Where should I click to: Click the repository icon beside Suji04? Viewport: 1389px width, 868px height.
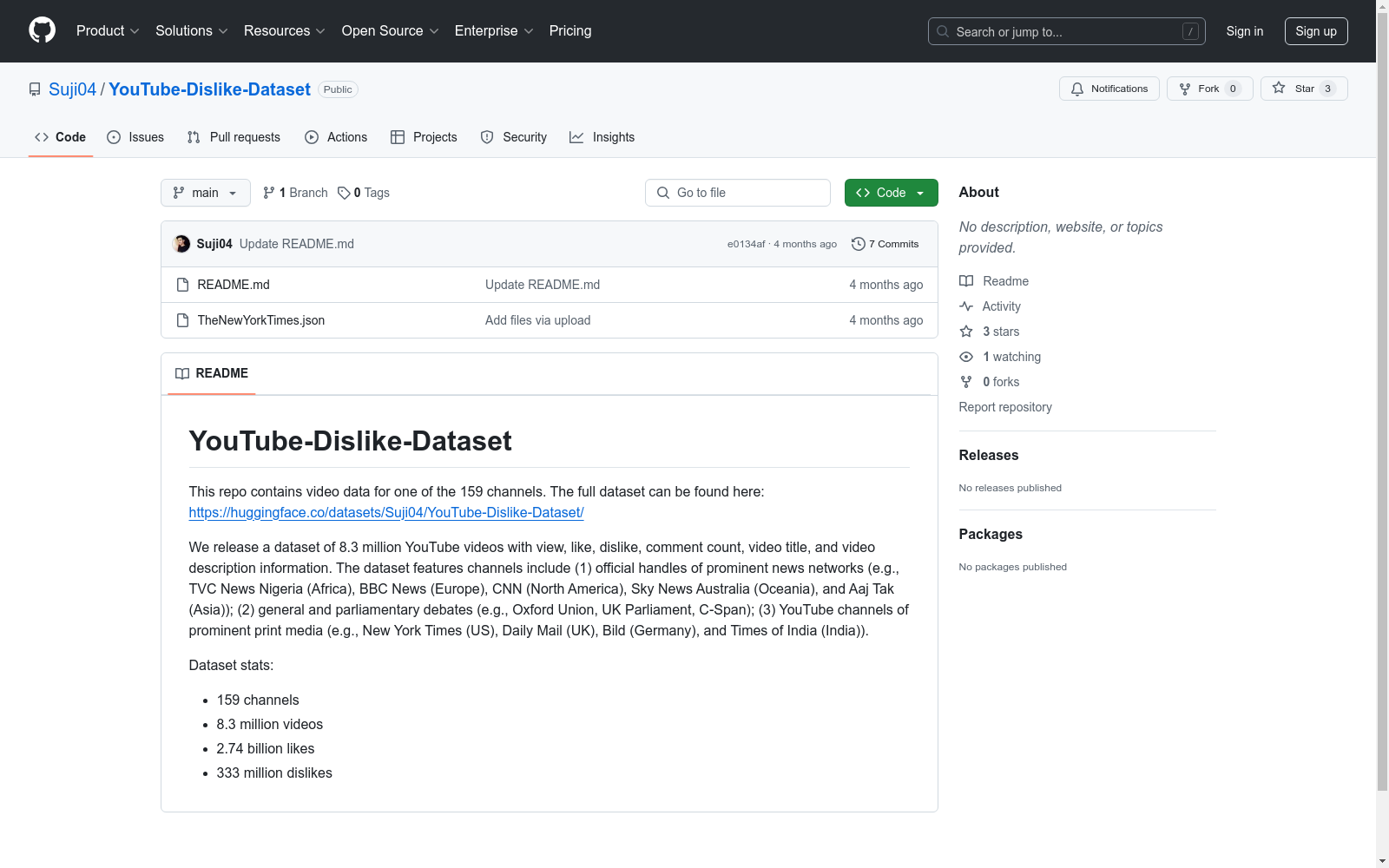pyautogui.click(x=35, y=89)
